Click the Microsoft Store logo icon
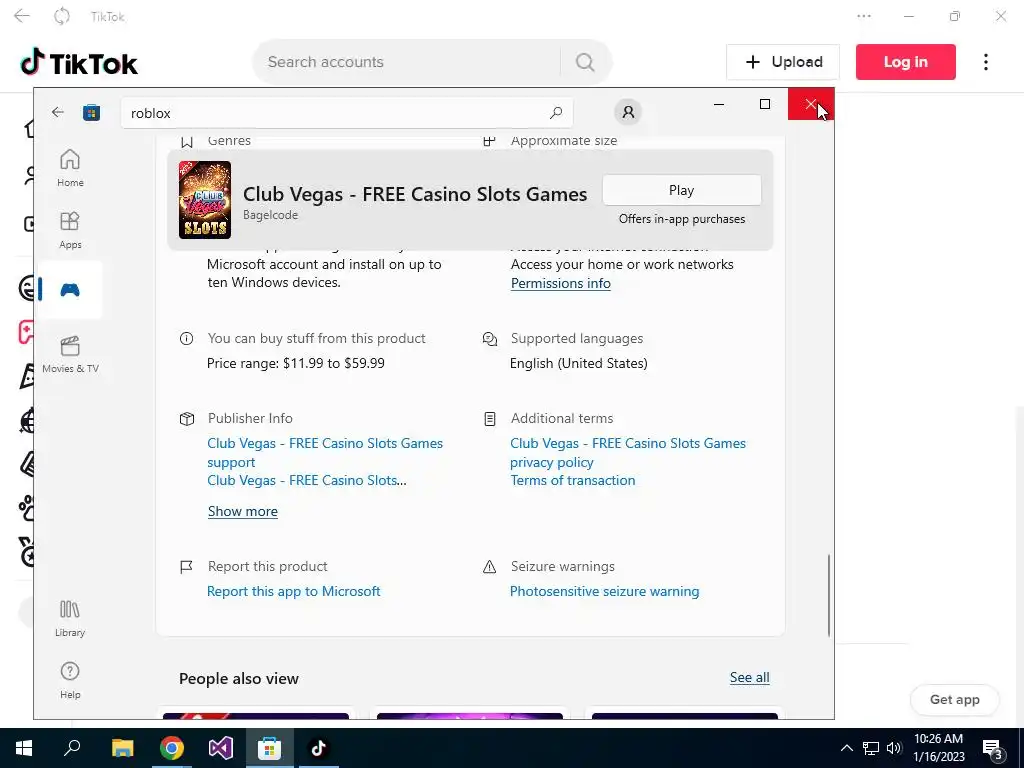Screen dimensions: 1024x768 coord(91,113)
